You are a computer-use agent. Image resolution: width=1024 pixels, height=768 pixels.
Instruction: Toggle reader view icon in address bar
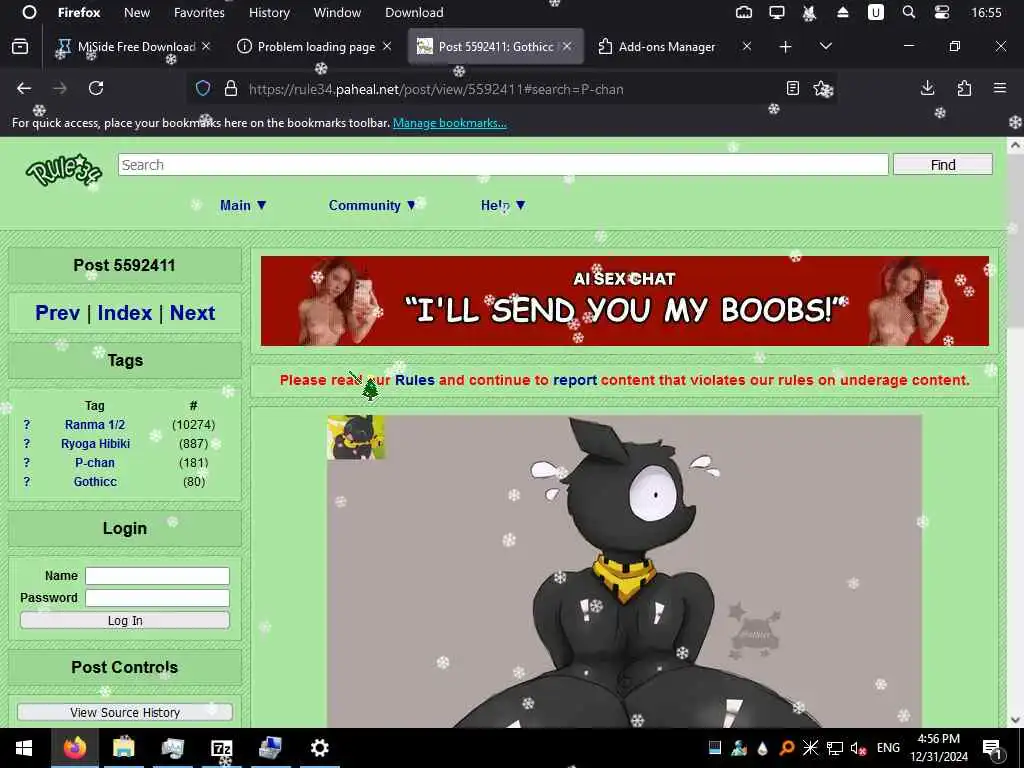(793, 88)
